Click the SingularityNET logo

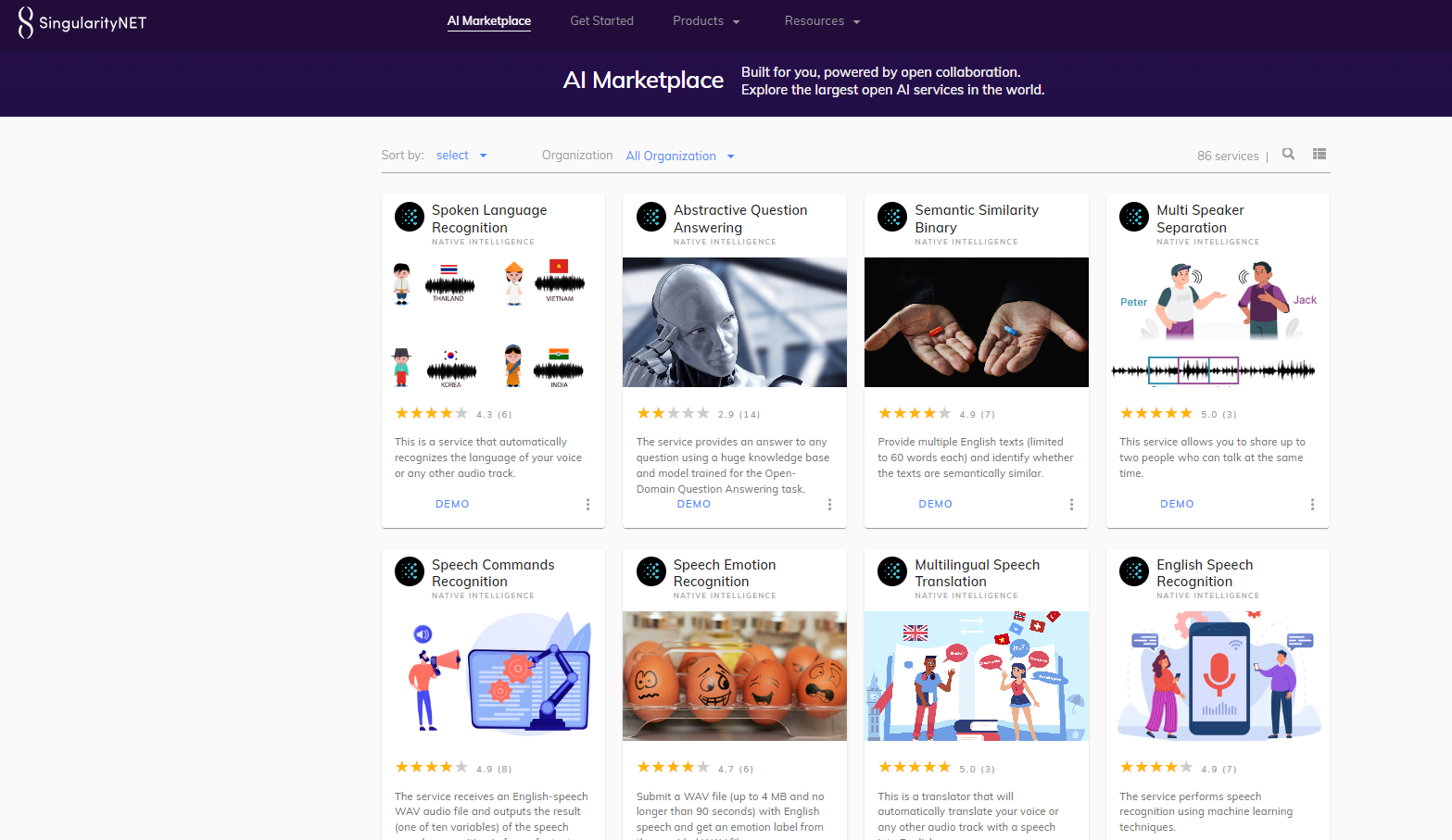pyautogui.click(x=82, y=22)
